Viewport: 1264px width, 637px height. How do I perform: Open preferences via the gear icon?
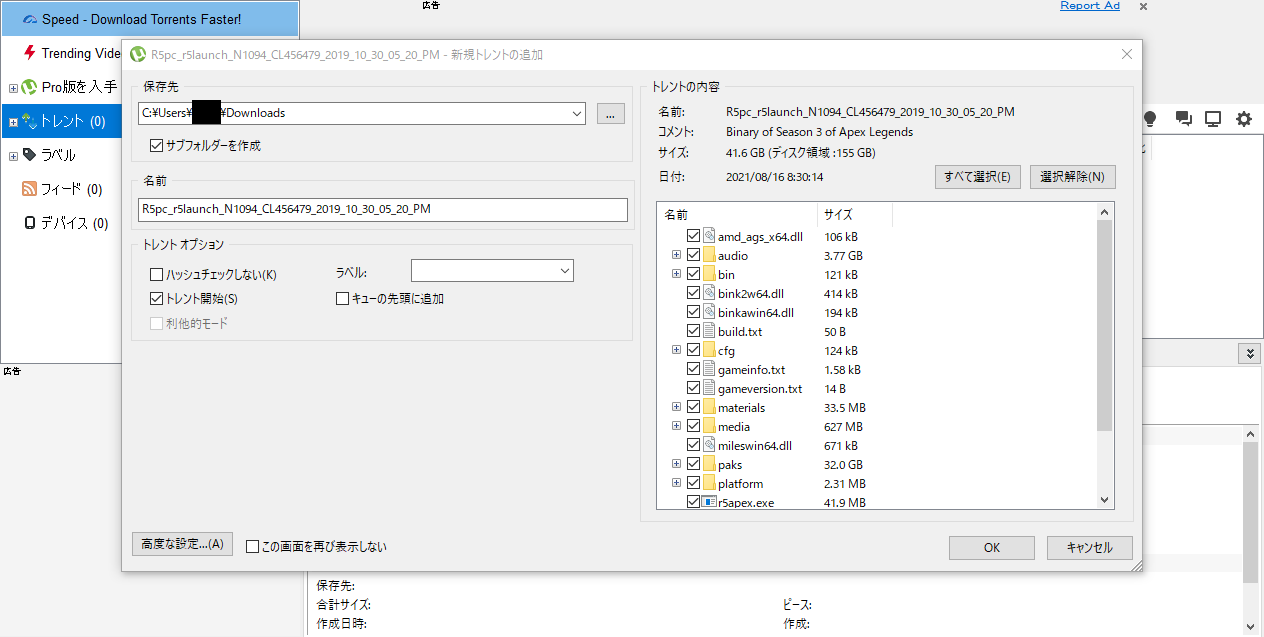click(x=1244, y=119)
